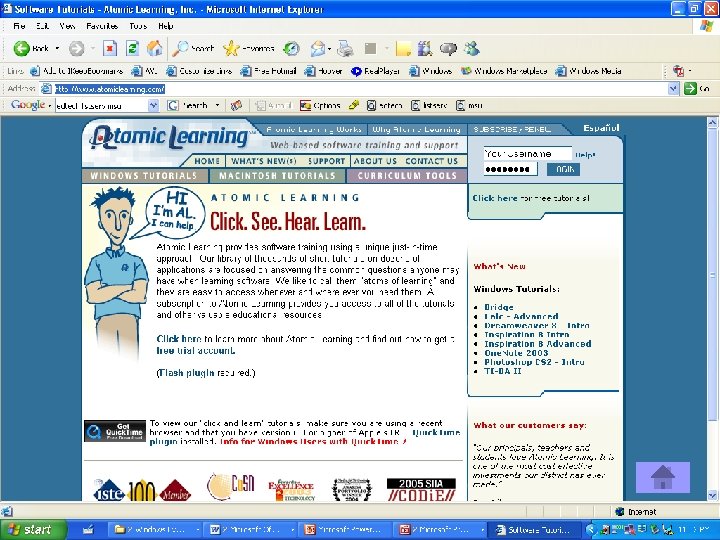Click the Windows Marketplace link

tap(504, 71)
